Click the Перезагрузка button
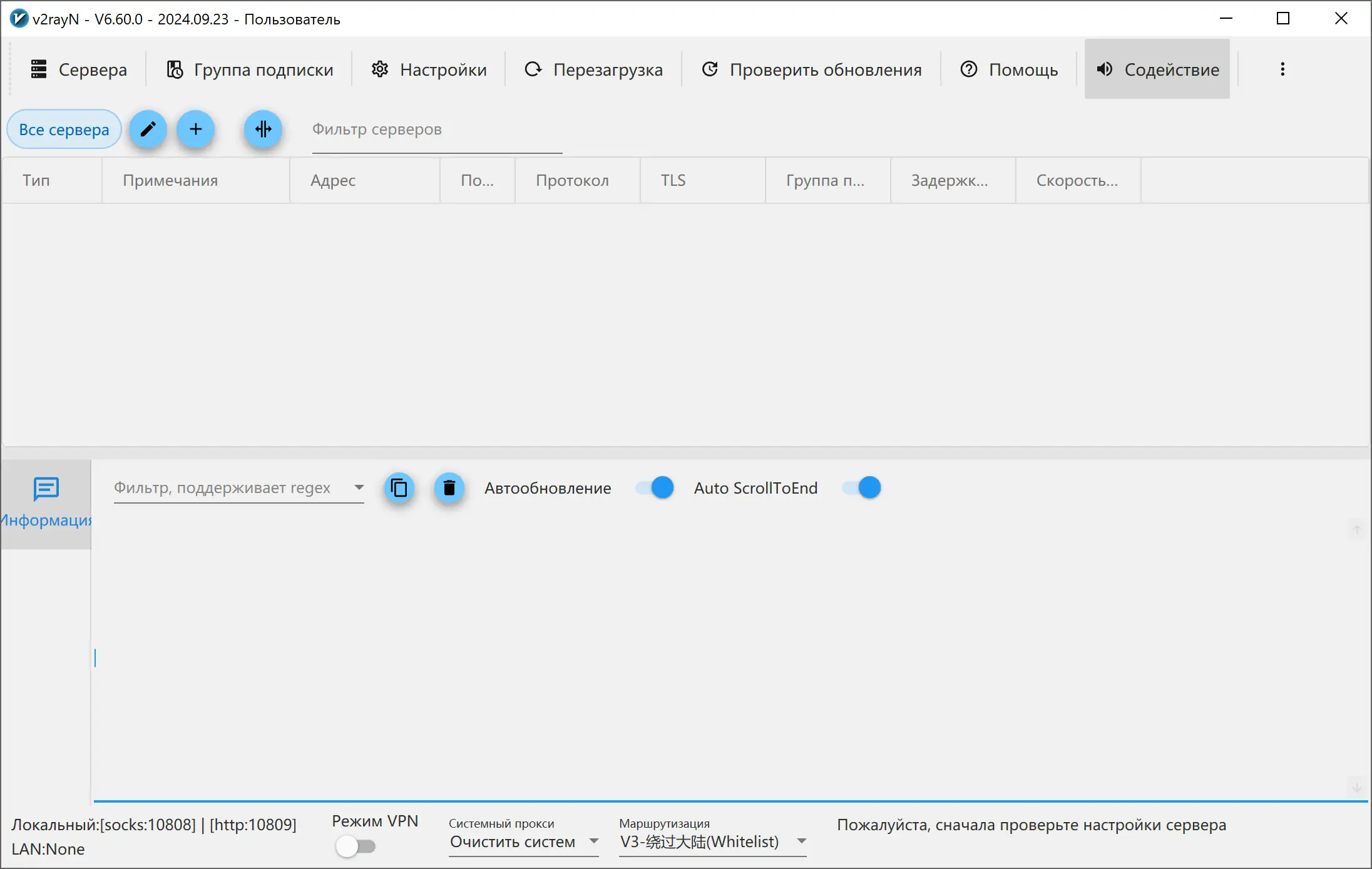The width and height of the screenshot is (1372, 869). tap(593, 69)
